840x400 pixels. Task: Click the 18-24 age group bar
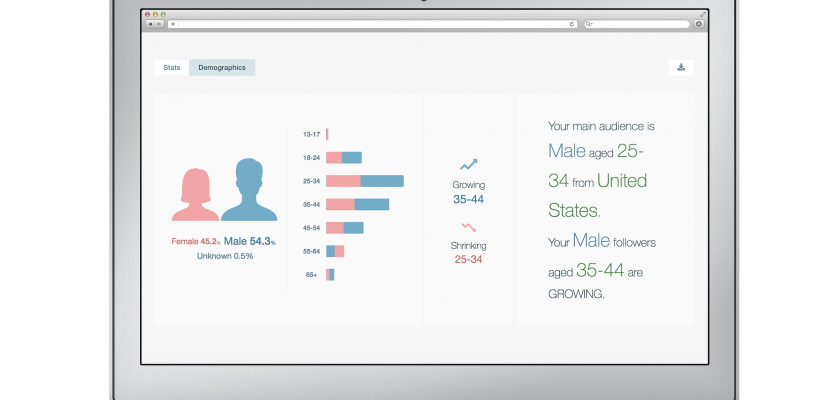[343, 158]
